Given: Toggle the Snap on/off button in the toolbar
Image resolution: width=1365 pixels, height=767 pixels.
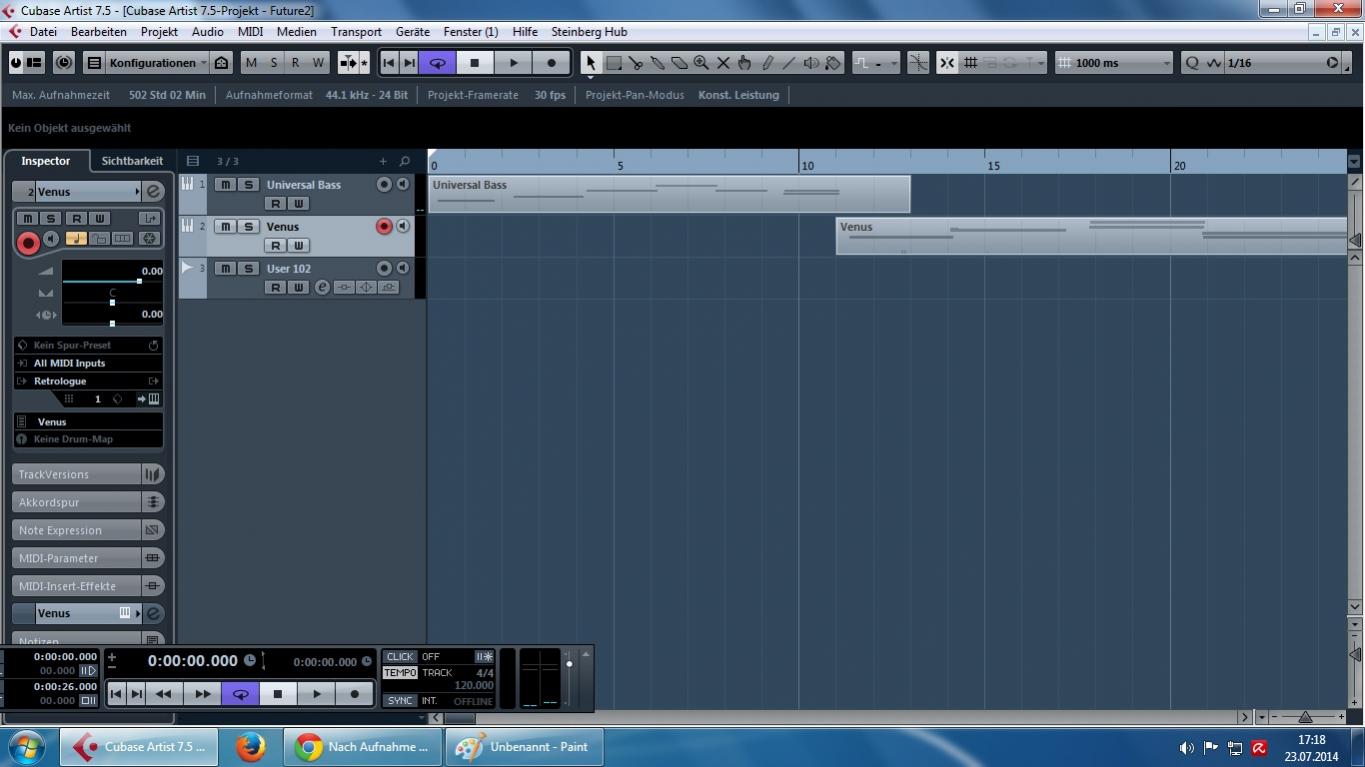Looking at the screenshot, I should pyautogui.click(x=947, y=63).
